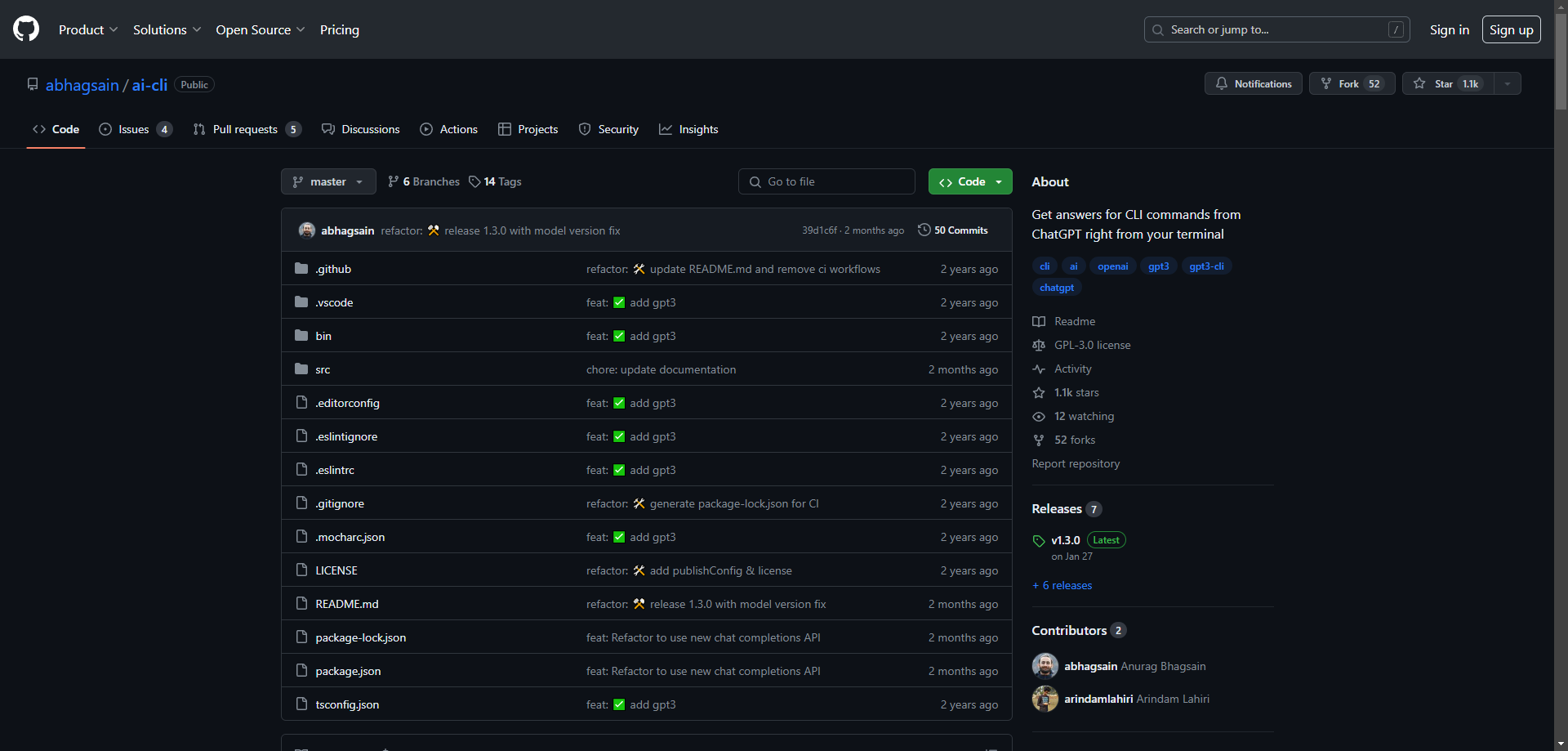The width and height of the screenshot is (1568, 751).
Task: Expand the Product menu
Action: coord(88,29)
